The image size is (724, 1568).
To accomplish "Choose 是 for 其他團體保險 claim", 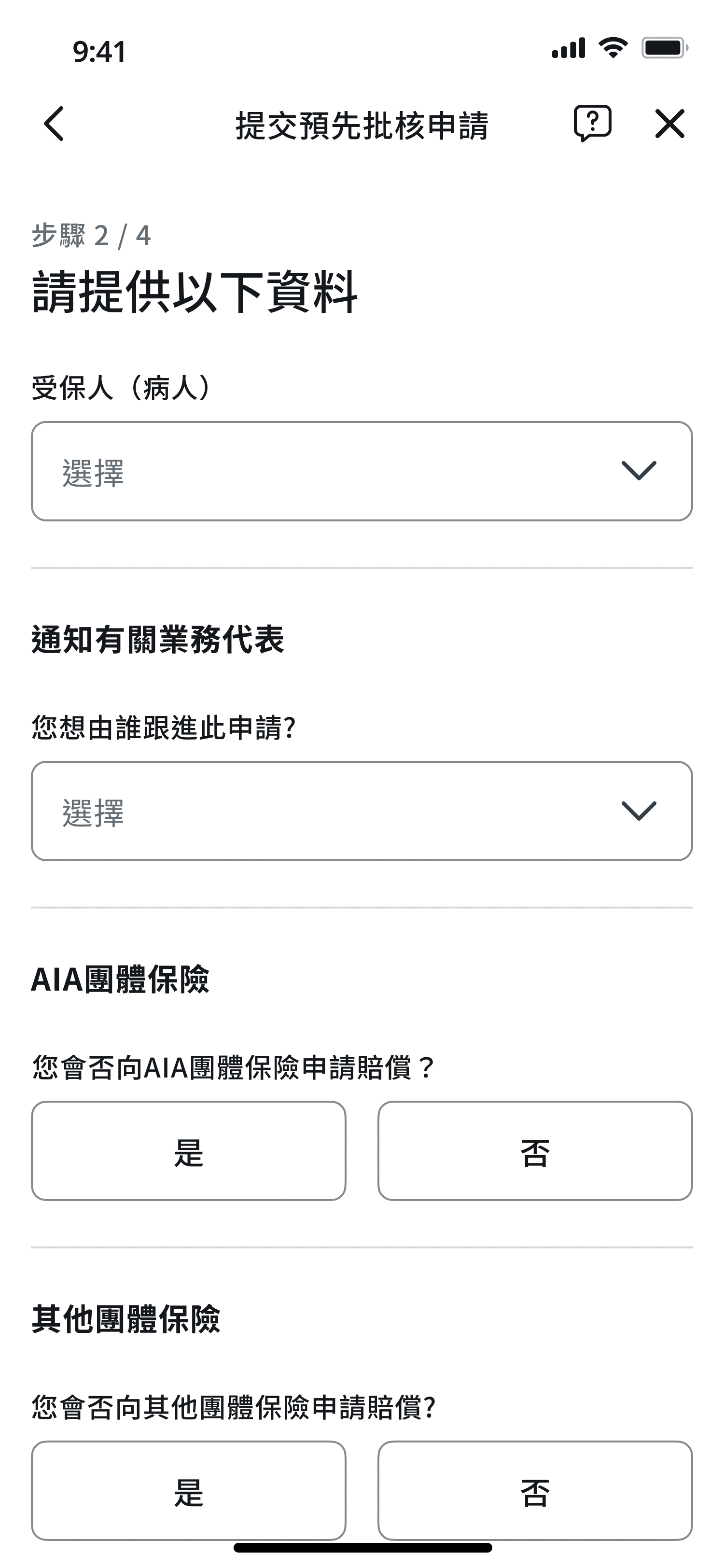I will (189, 1490).
